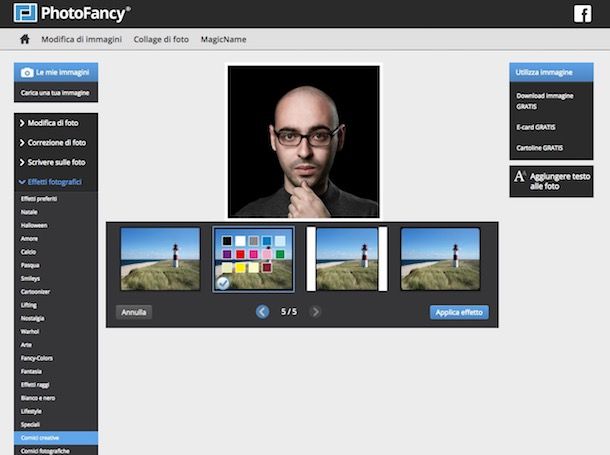Choose the first lighthouse effect thumbnail

click(x=160, y=259)
